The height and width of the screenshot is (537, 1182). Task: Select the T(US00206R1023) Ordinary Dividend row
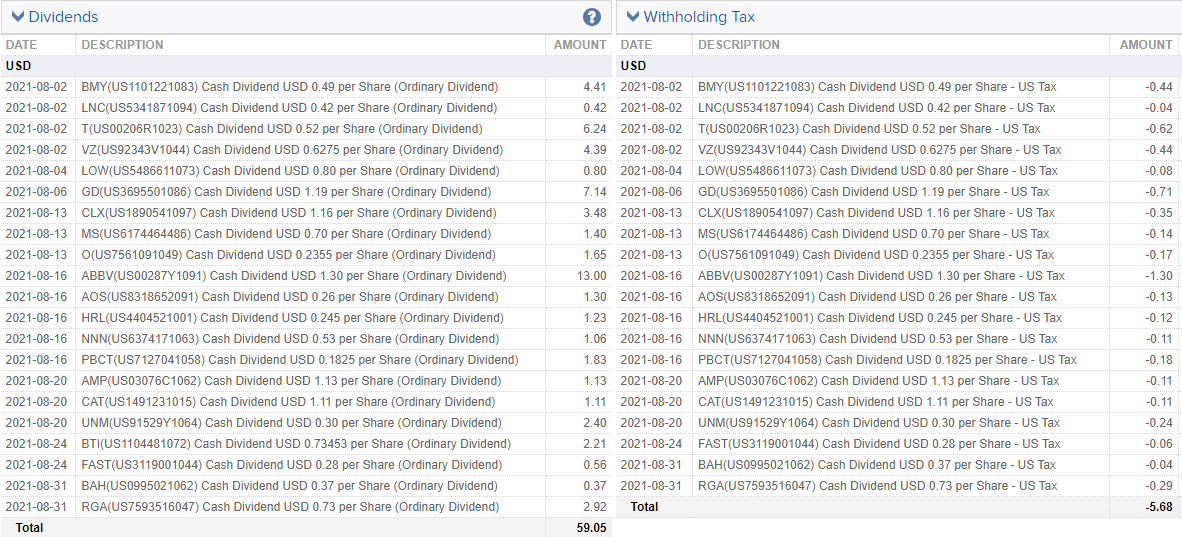point(305,129)
